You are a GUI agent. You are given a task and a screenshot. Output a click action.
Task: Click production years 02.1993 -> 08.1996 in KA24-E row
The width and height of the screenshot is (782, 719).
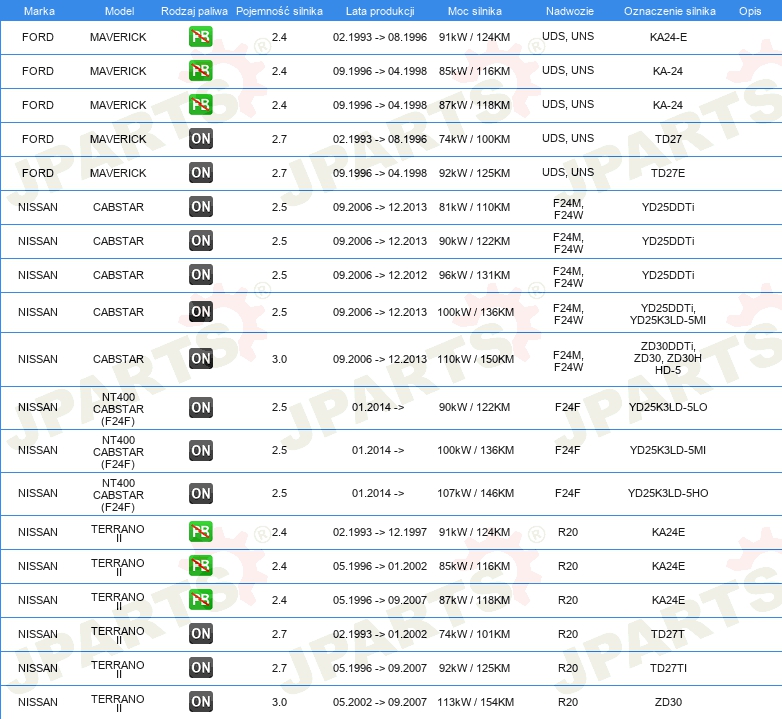tap(380, 37)
